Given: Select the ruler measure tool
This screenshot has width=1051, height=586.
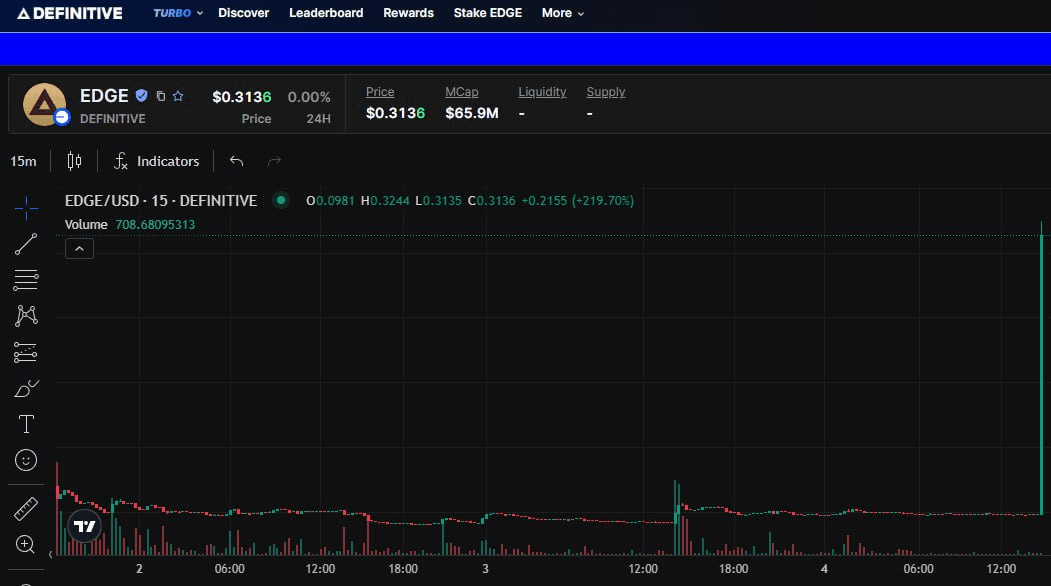Looking at the screenshot, I should [x=26, y=509].
